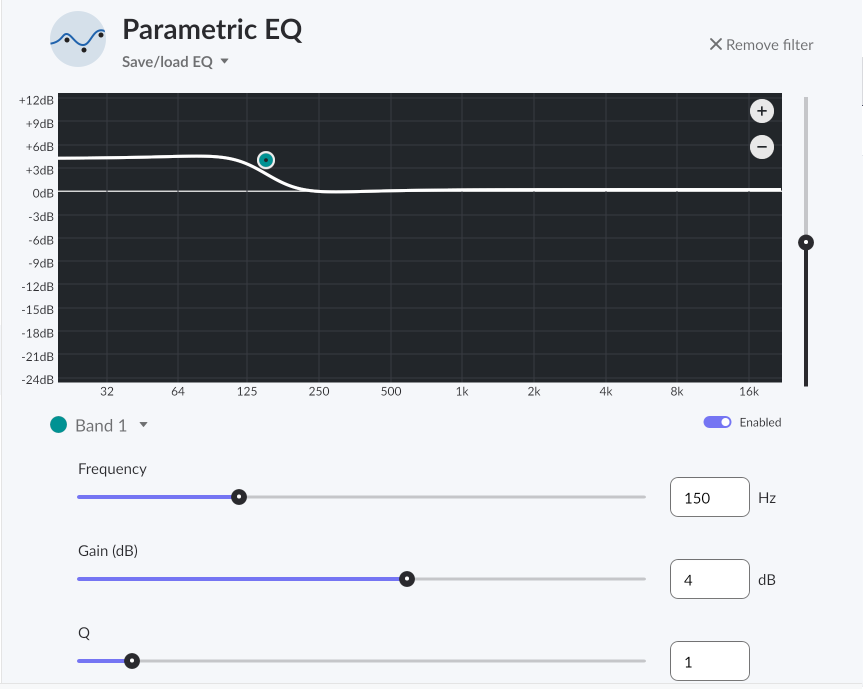Click the Remove filter link
This screenshot has width=863, height=689.
point(761,45)
